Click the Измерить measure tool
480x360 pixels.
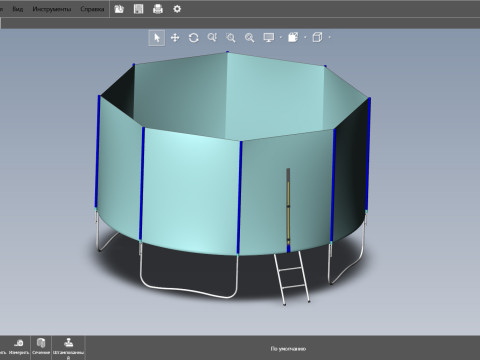19,346
